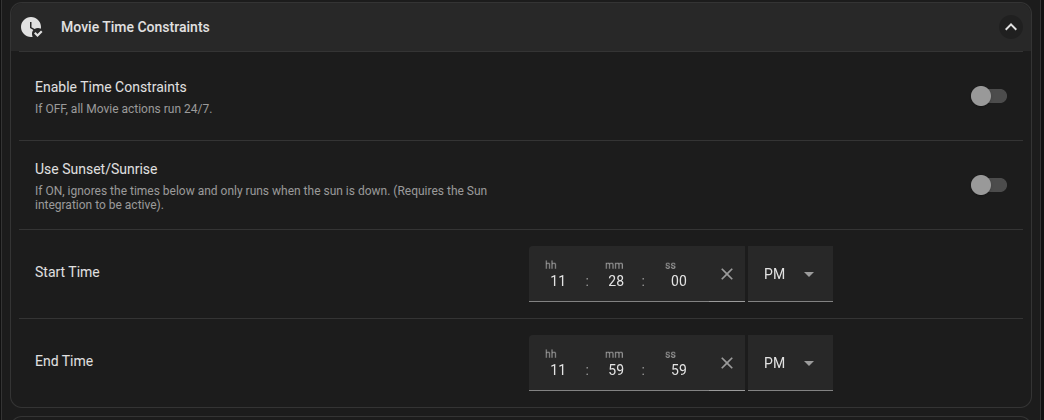
Task: Select the Start Time minutes field
Action: pyautogui.click(x=616, y=281)
